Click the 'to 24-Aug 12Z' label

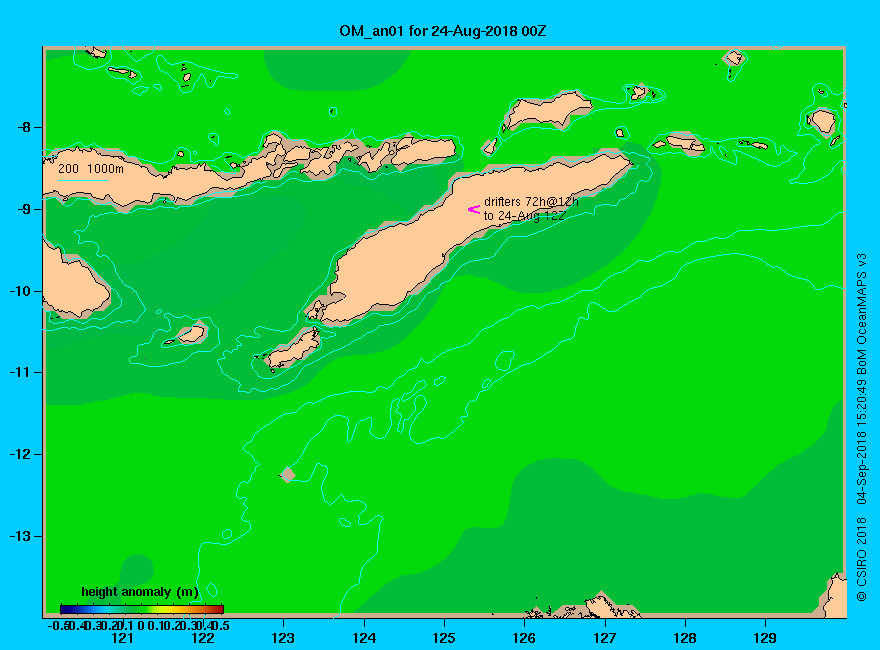pyautogui.click(x=524, y=216)
